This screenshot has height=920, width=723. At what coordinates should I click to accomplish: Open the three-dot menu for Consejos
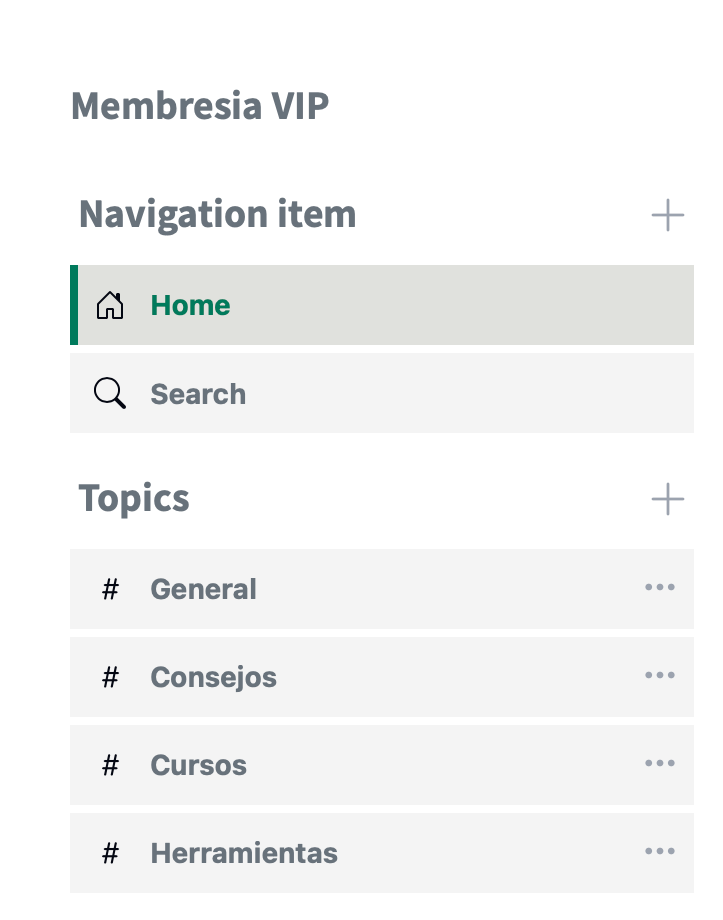click(660, 675)
